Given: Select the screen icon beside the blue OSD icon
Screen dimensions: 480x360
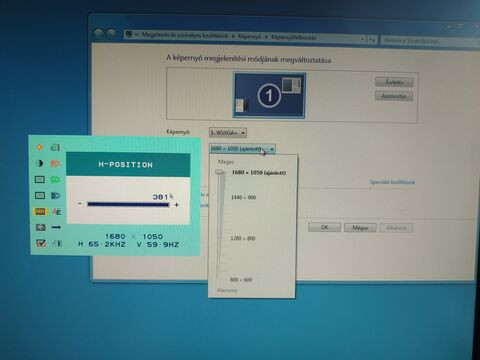Looking at the screenshot, I should tap(40, 196).
